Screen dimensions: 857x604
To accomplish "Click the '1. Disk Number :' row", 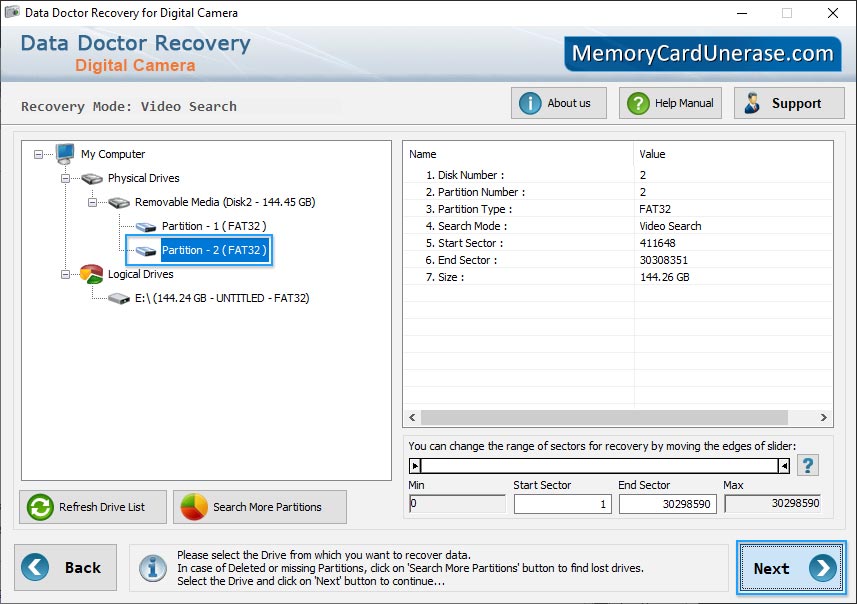I will coord(618,175).
